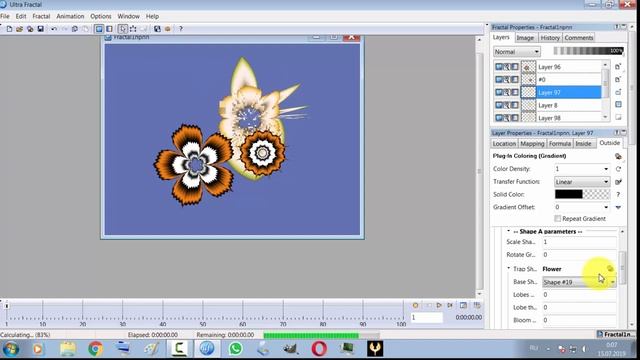640x360 pixels.
Task: Toggle visibility of Layer 96
Action: click(x=499, y=67)
